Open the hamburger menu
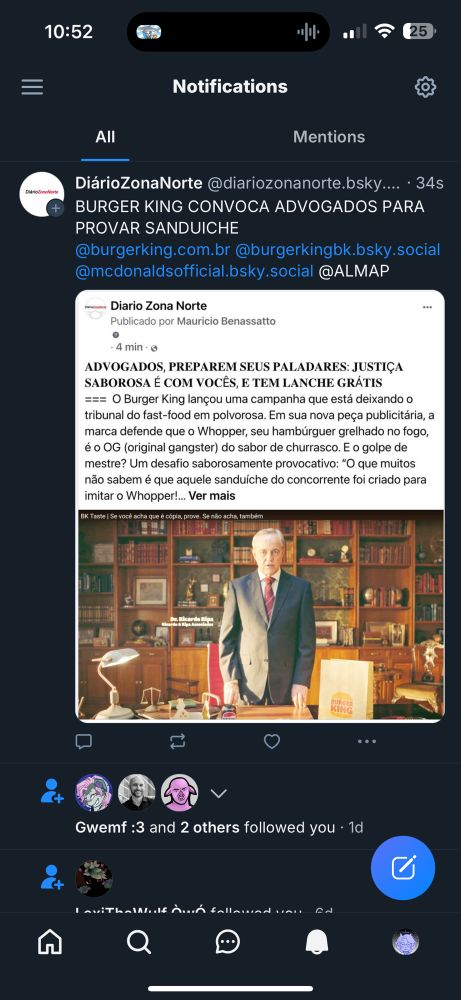The height and width of the screenshot is (1000, 461). (x=33, y=87)
